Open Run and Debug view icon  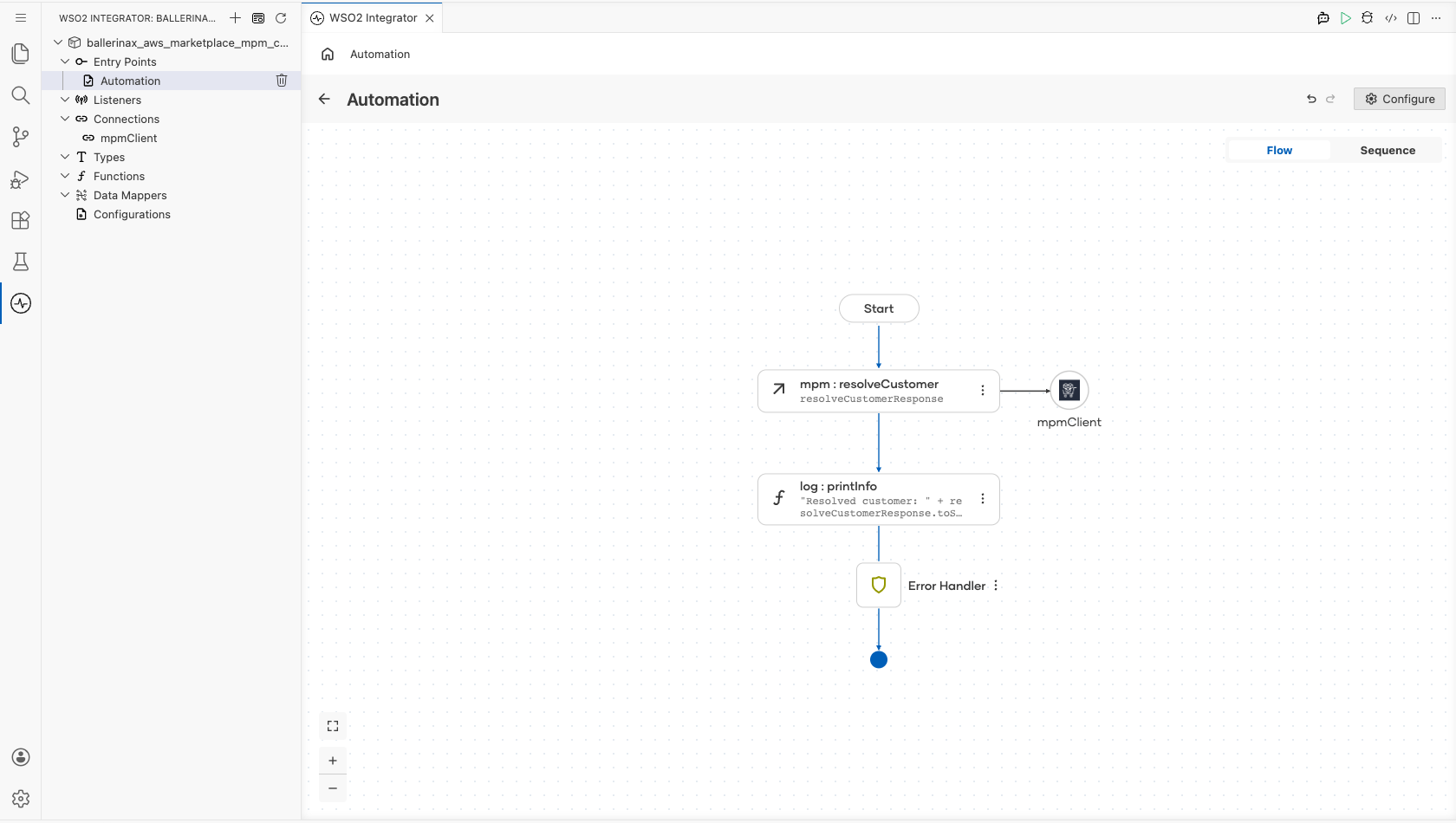(21, 178)
